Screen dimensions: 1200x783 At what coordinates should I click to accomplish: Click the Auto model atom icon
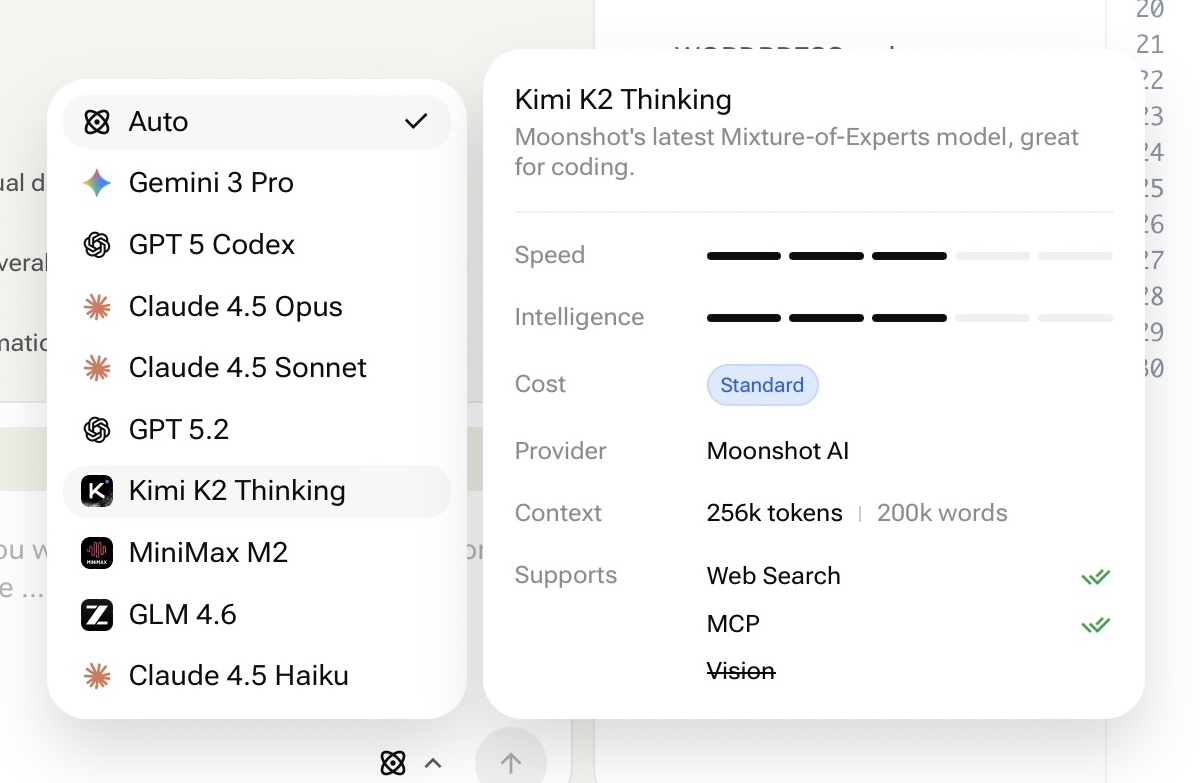point(97,122)
